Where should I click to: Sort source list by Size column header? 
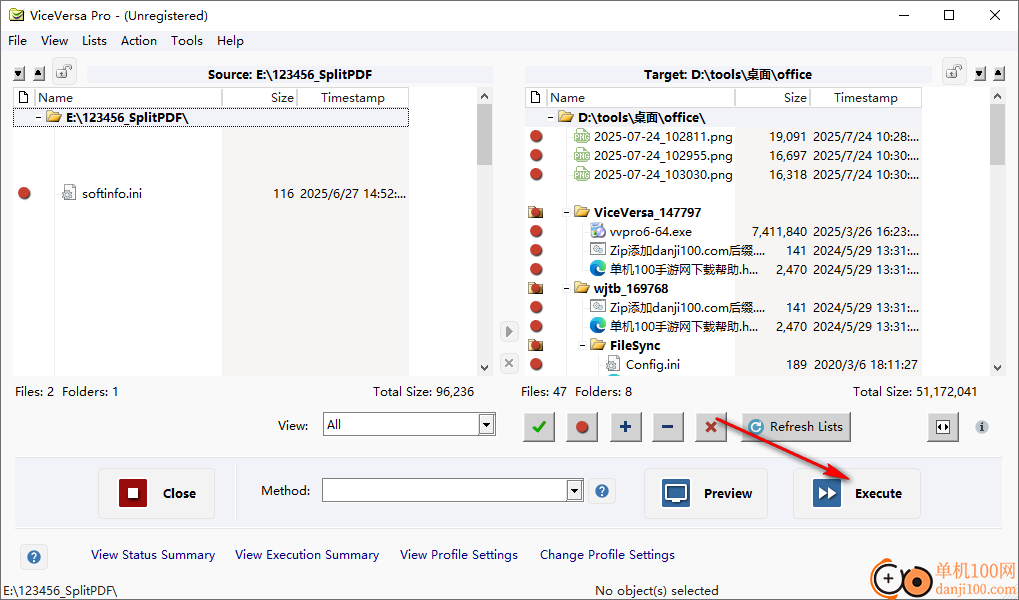point(259,98)
